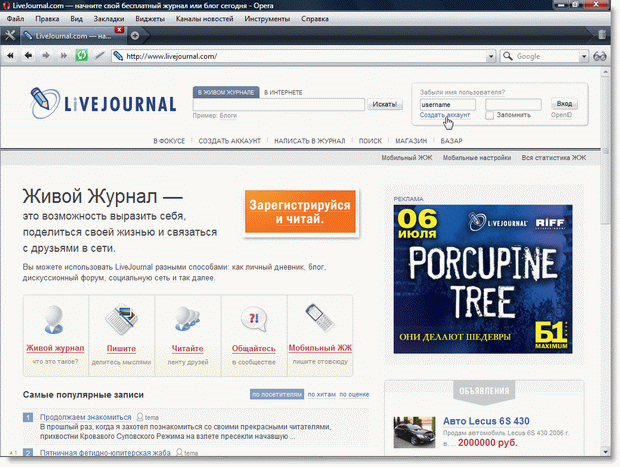Sort popular entries по посетителям
Screen dimensions: 620x467
[x=277, y=394]
